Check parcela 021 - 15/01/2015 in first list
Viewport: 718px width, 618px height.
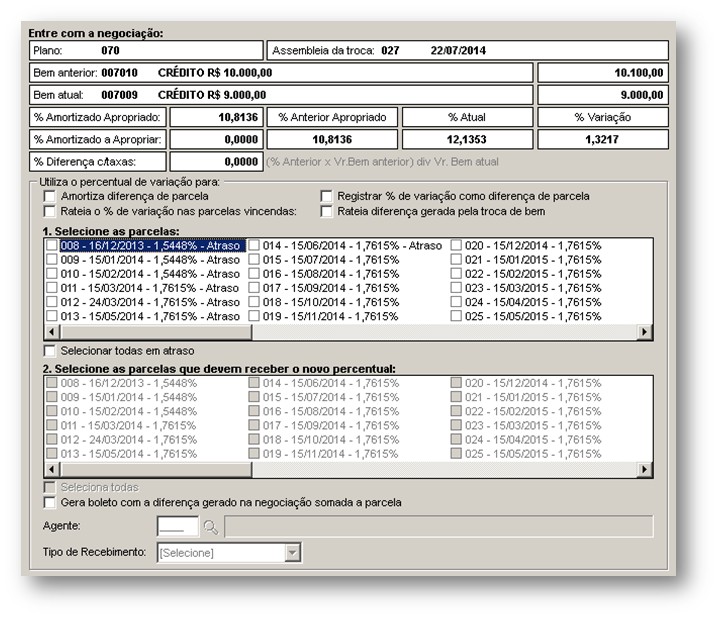[x=456, y=260]
